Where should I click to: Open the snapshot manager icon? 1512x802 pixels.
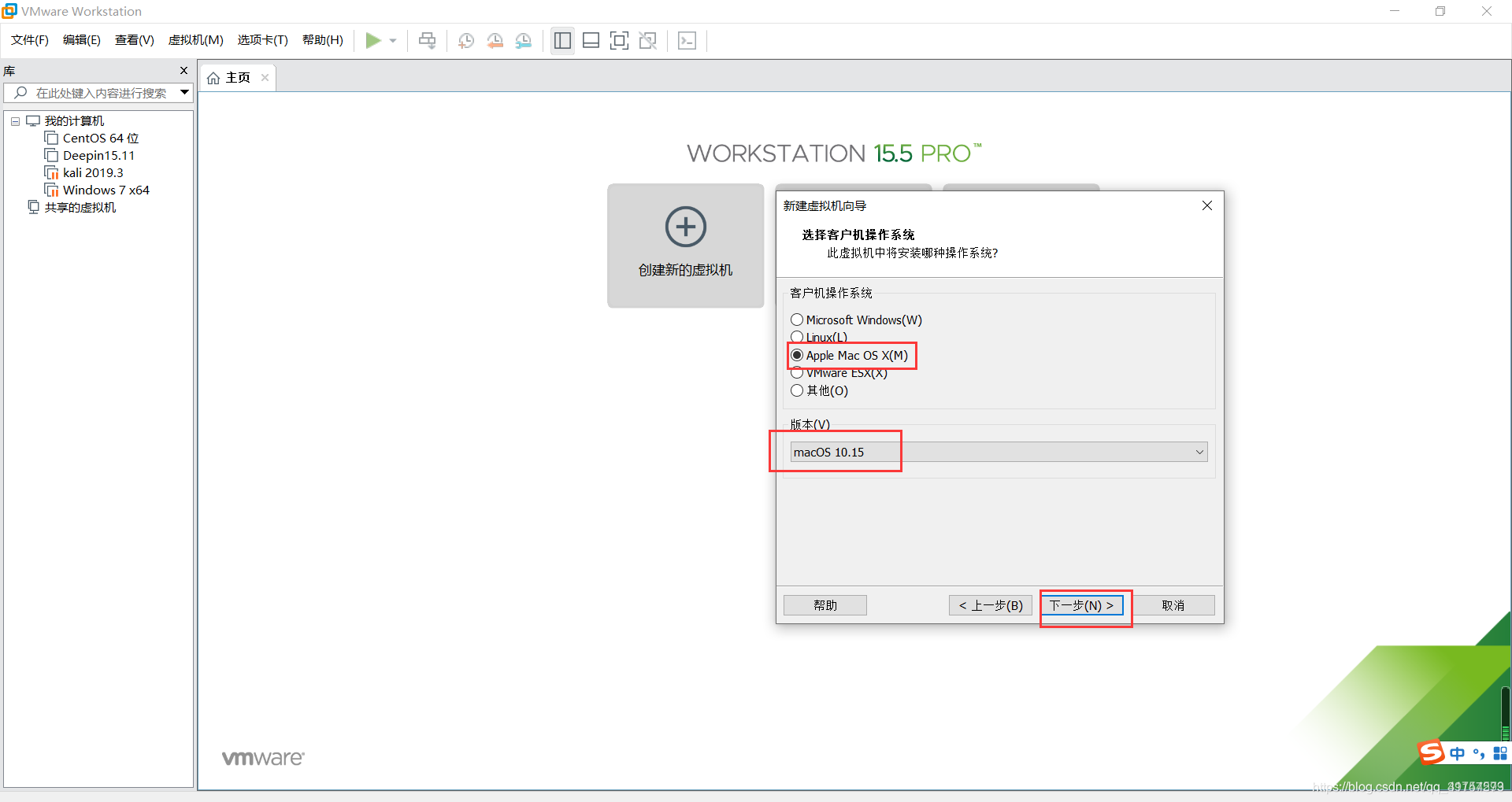click(523, 41)
